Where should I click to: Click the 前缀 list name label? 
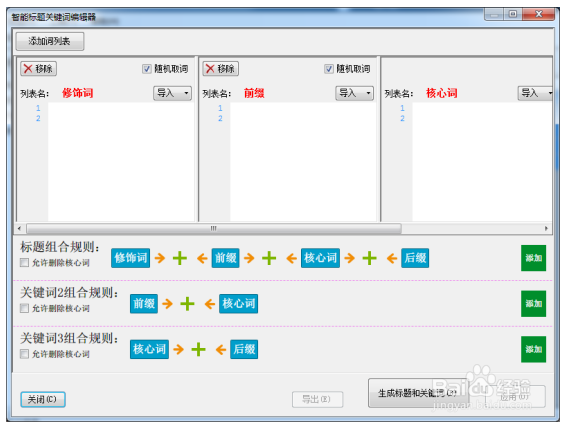(x=254, y=93)
